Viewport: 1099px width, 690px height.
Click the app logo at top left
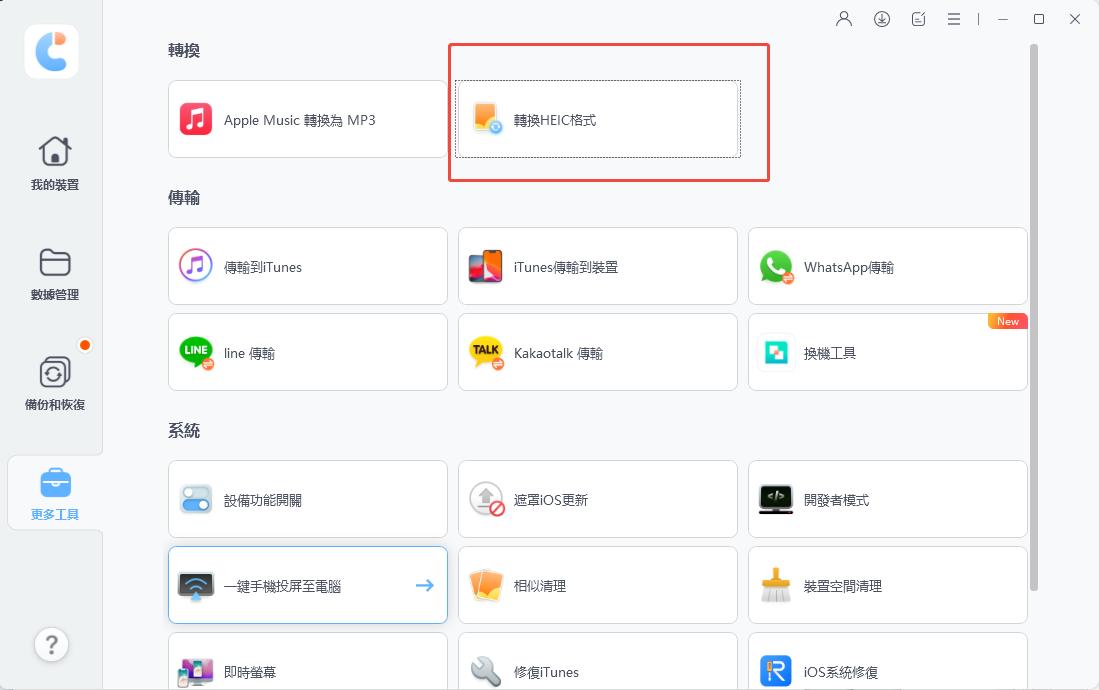pyautogui.click(x=51, y=51)
